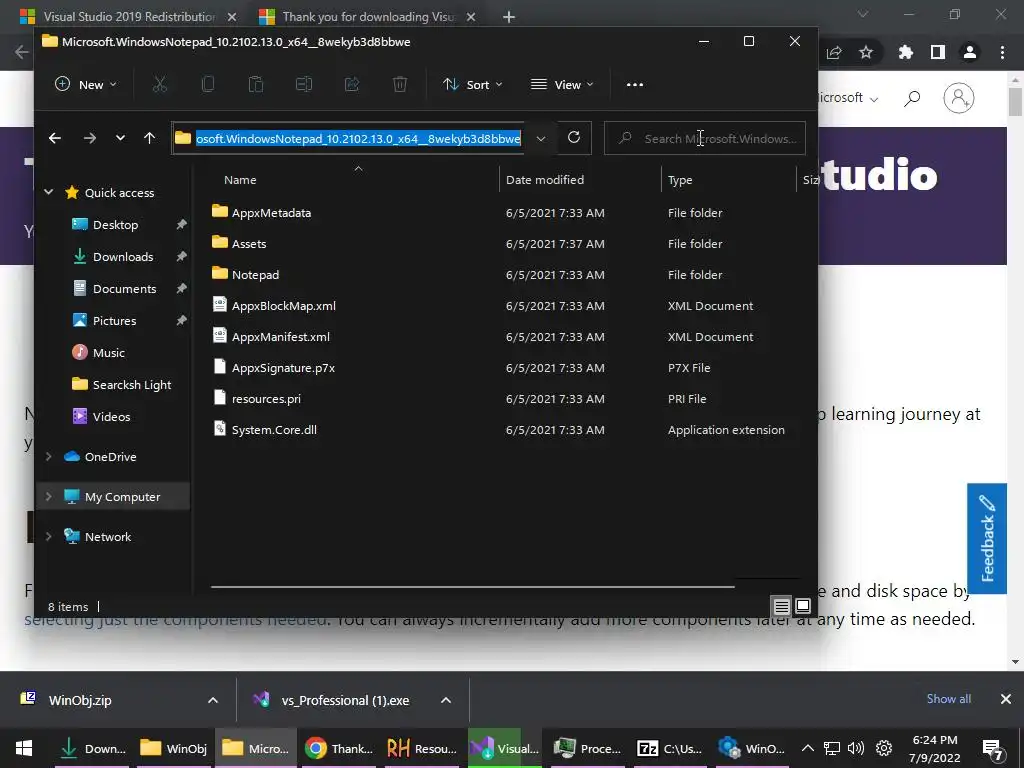Viewport: 1024px width, 768px height.
Task: Sort by Type column header
Action: (680, 180)
